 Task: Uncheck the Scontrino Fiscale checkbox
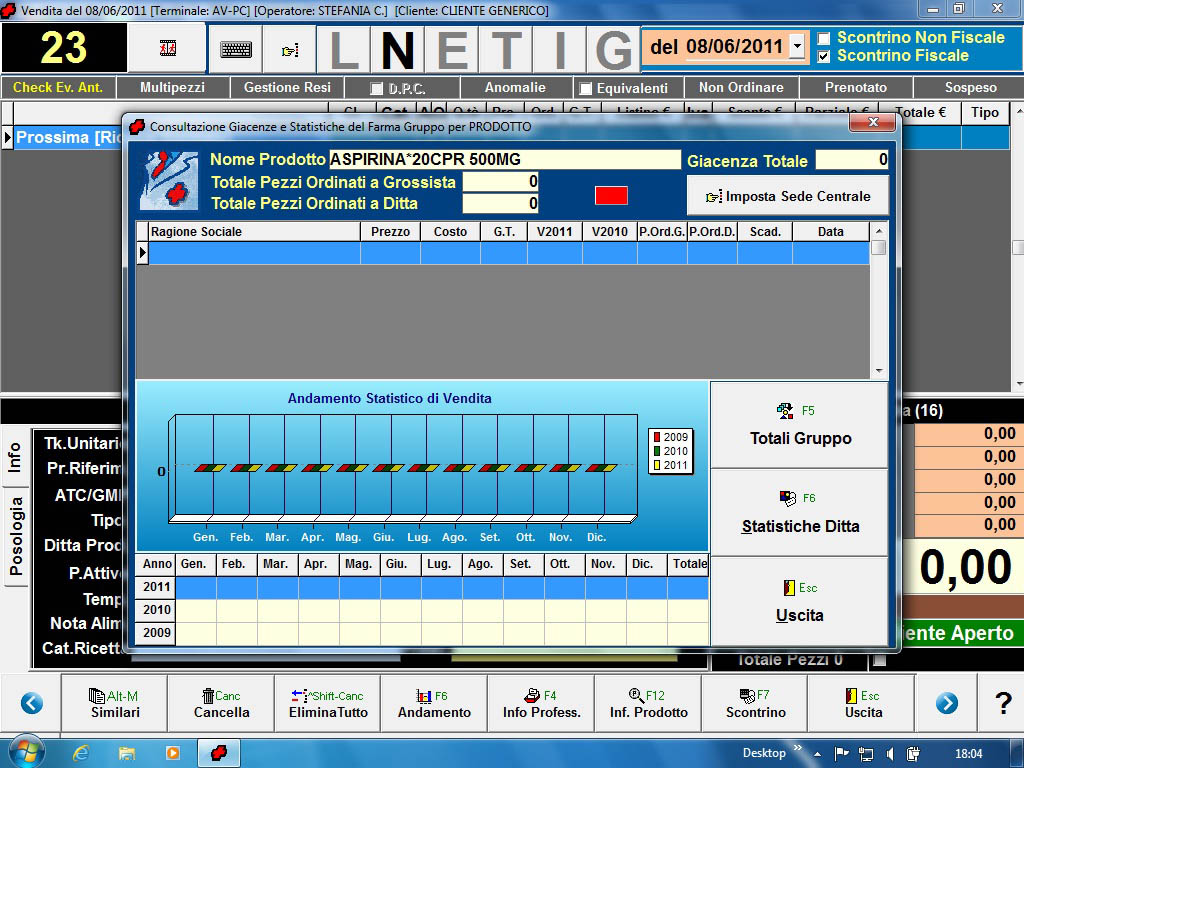(824, 56)
